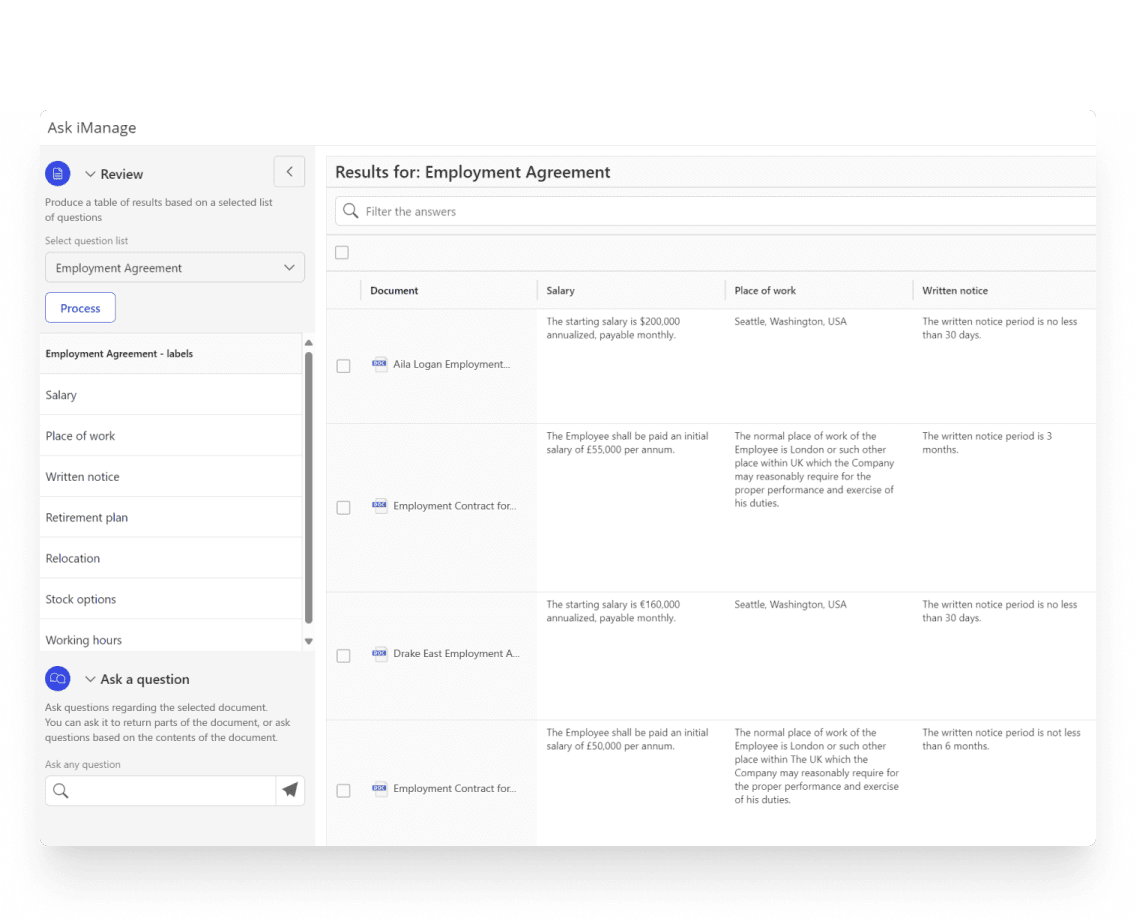
Task: Click the magnifier inside the Ask any question field
Action: click(x=59, y=790)
